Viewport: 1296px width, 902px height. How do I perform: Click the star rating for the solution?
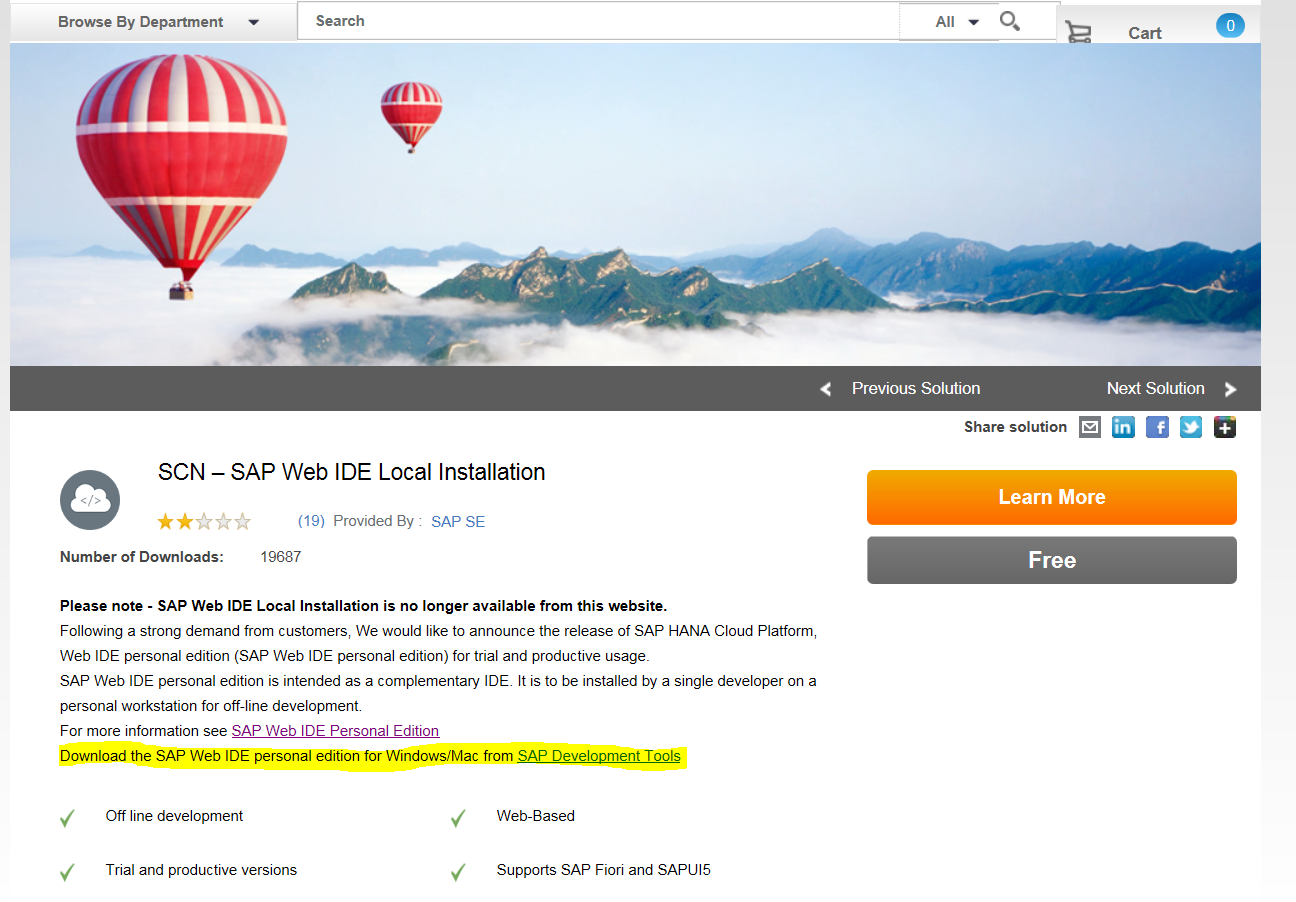(204, 521)
